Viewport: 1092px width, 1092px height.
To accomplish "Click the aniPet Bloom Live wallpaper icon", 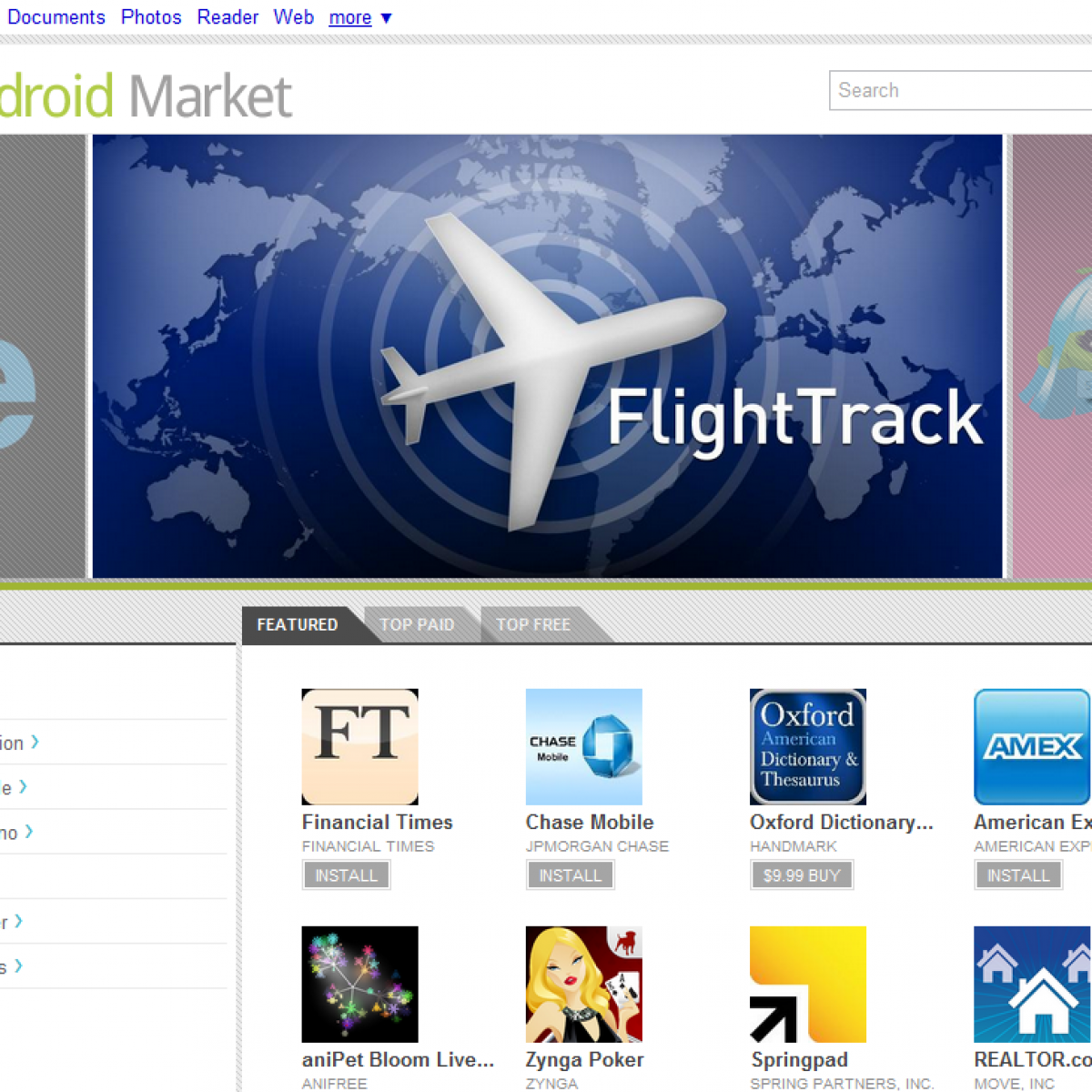I will (359, 984).
